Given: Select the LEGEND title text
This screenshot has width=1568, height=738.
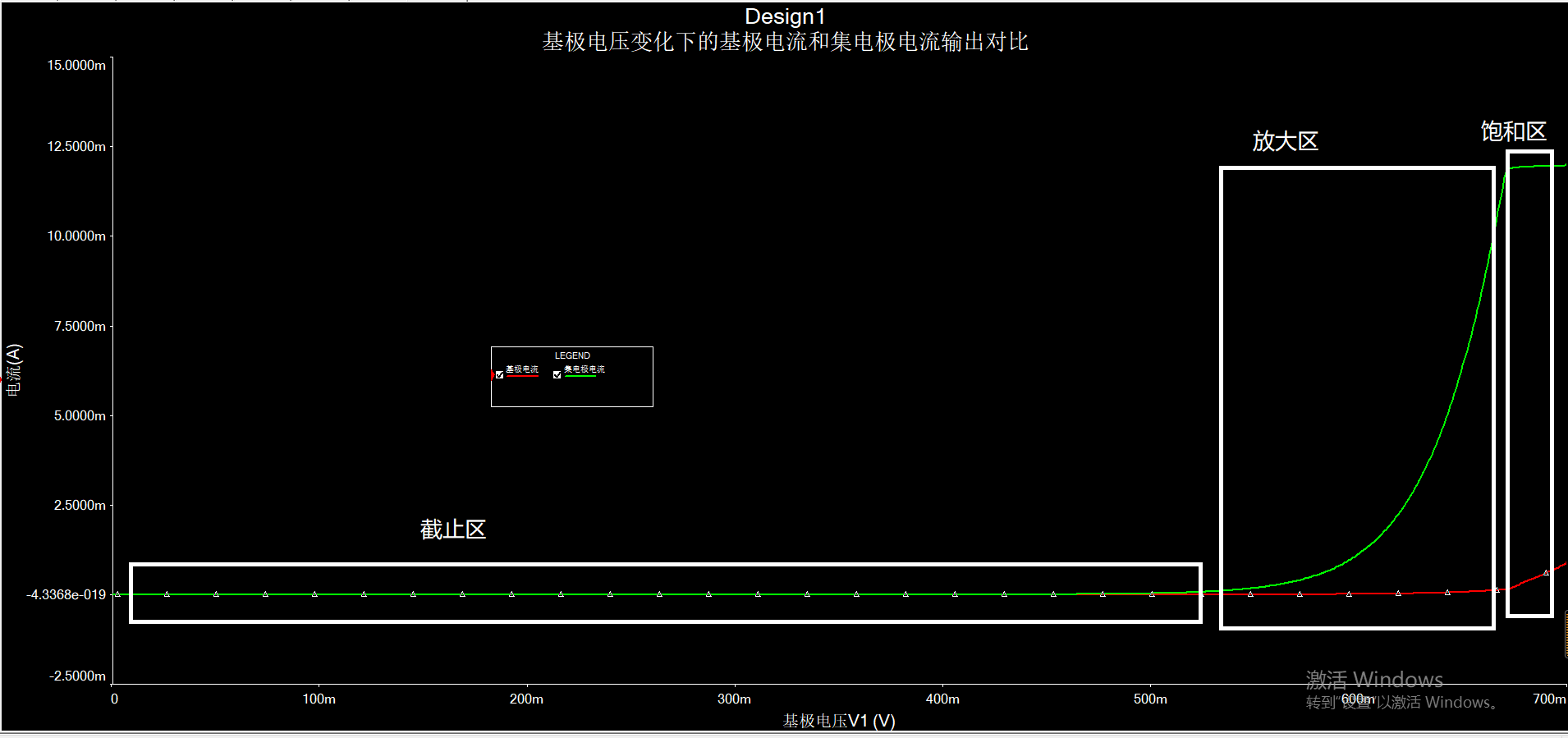Looking at the screenshot, I should pyautogui.click(x=572, y=355).
